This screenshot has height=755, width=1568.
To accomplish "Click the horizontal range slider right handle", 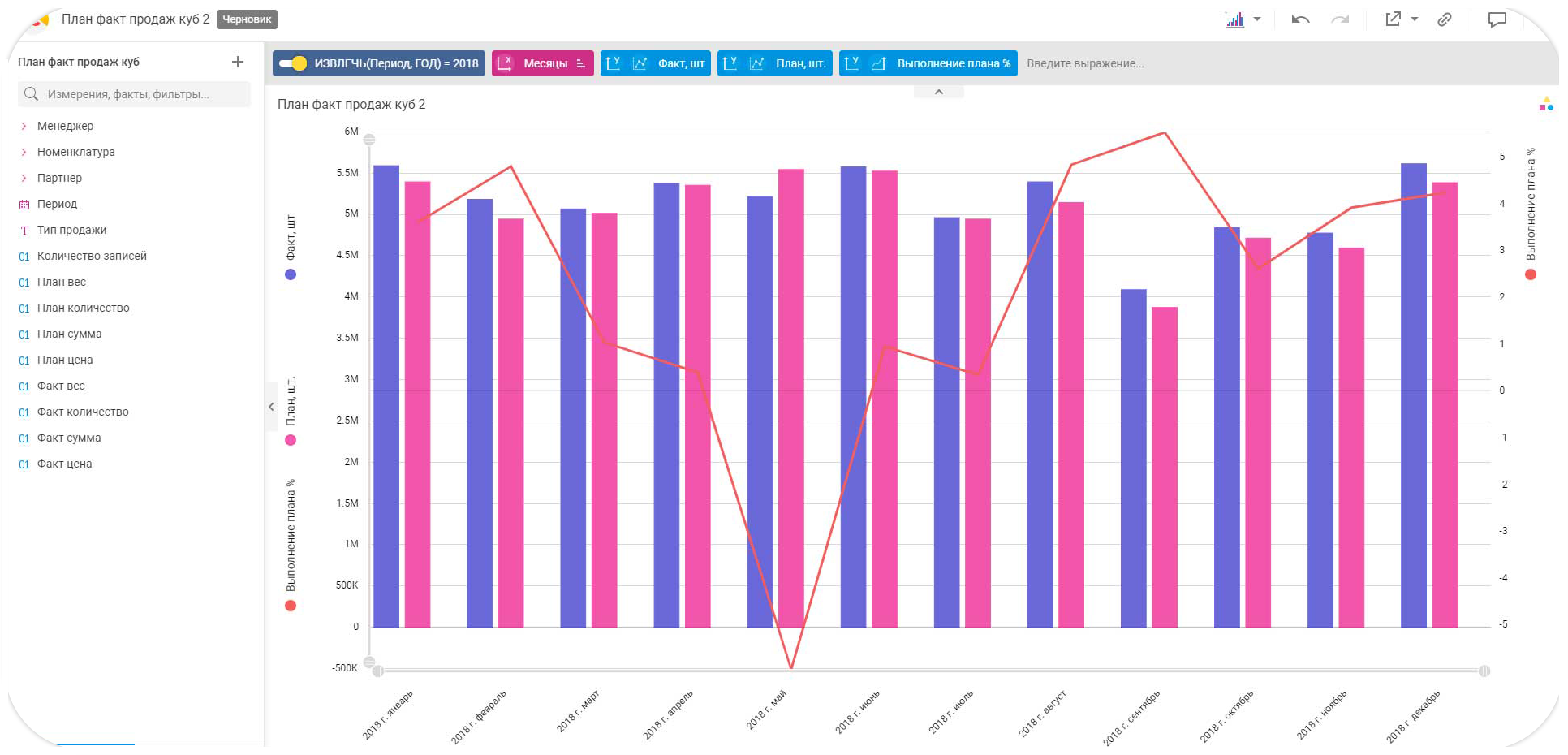I will [1484, 671].
